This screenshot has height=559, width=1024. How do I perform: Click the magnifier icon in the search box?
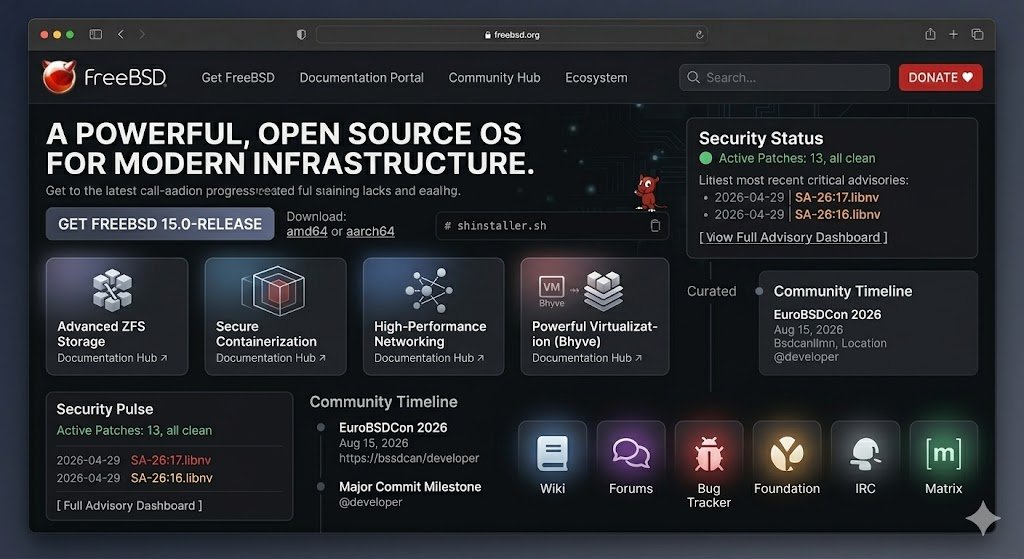click(693, 77)
